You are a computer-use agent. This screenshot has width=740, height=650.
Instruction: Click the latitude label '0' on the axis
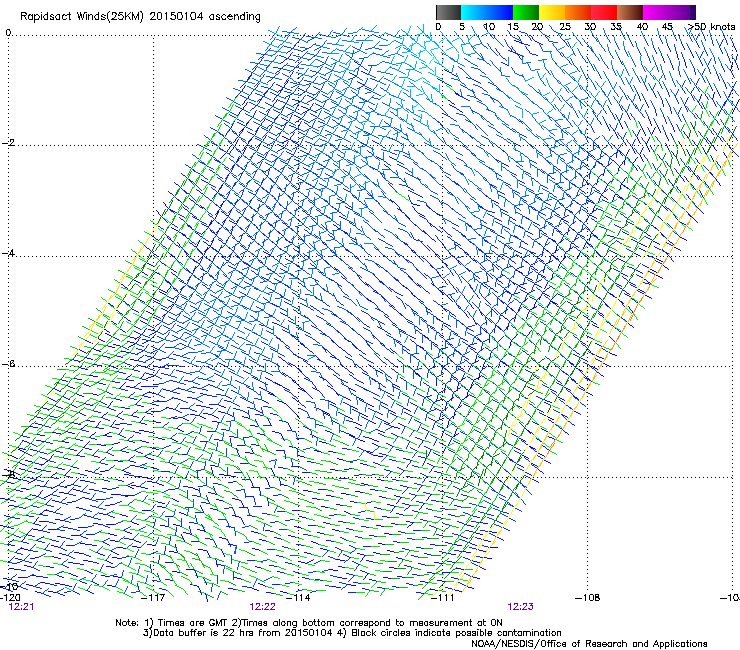point(8,33)
